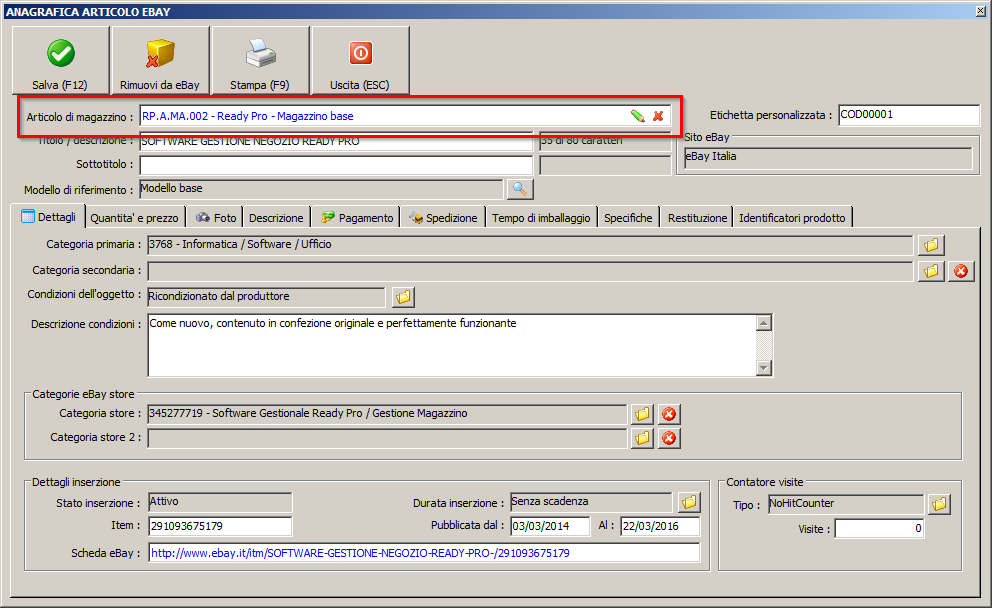This screenshot has width=992, height=608.
Task: Clear the secondary category
Action: coord(961,271)
